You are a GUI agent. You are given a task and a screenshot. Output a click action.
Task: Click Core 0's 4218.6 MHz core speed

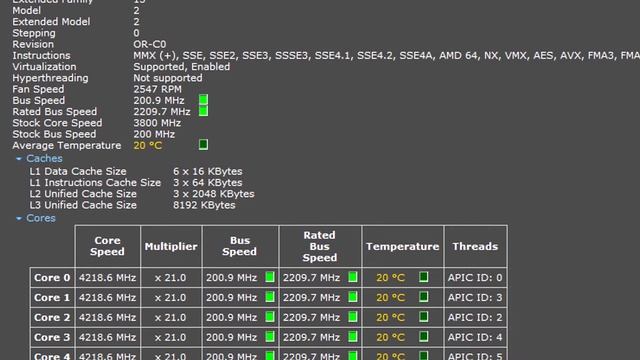pos(107,278)
